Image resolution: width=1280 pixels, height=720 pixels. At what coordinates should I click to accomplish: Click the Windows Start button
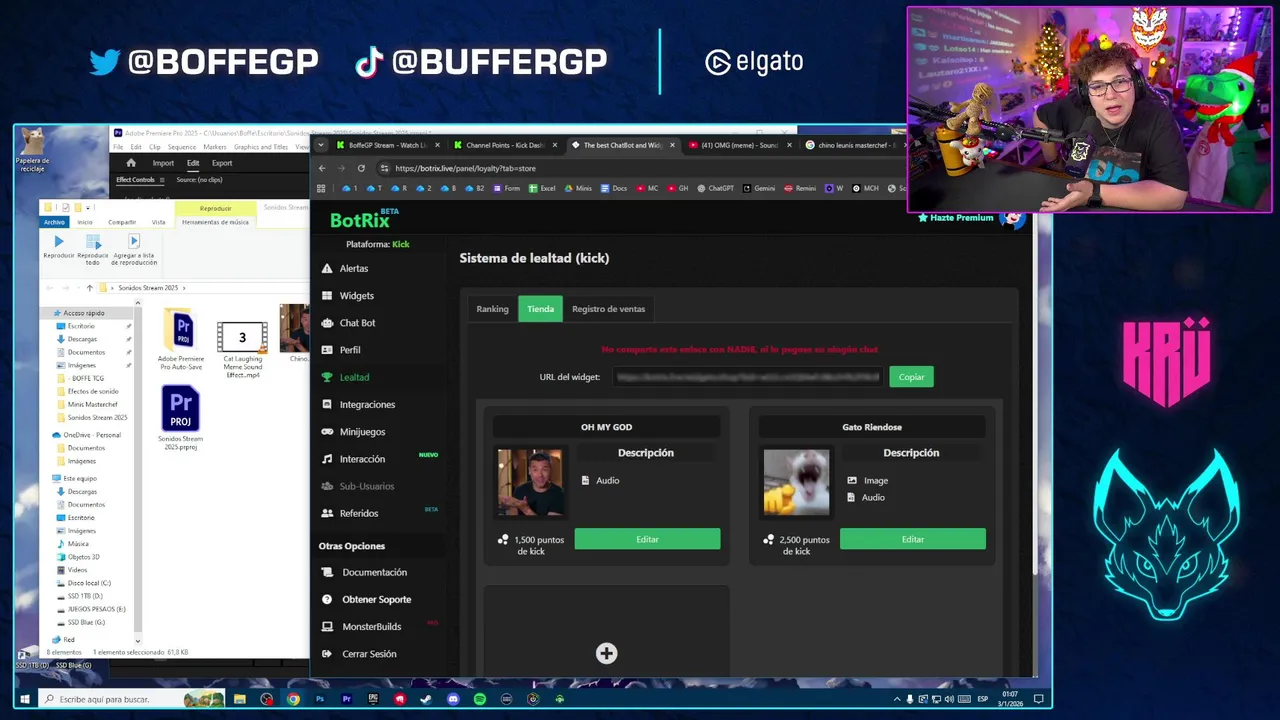point(25,699)
